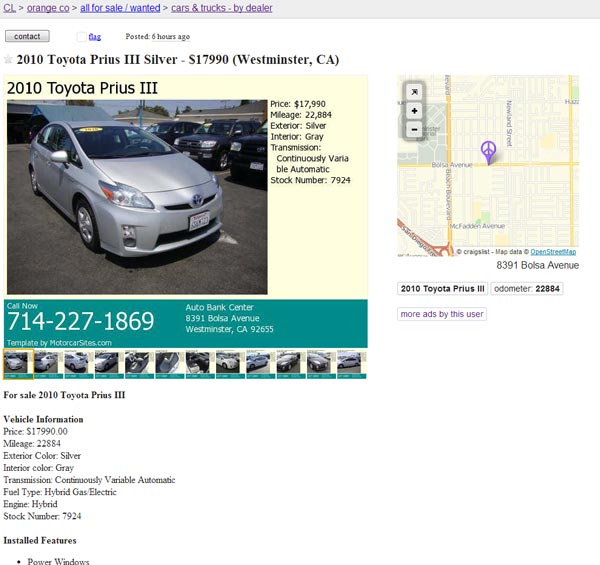The width and height of the screenshot is (600, 565).
Task: Zoom in on the map
Action: (414, 111)
